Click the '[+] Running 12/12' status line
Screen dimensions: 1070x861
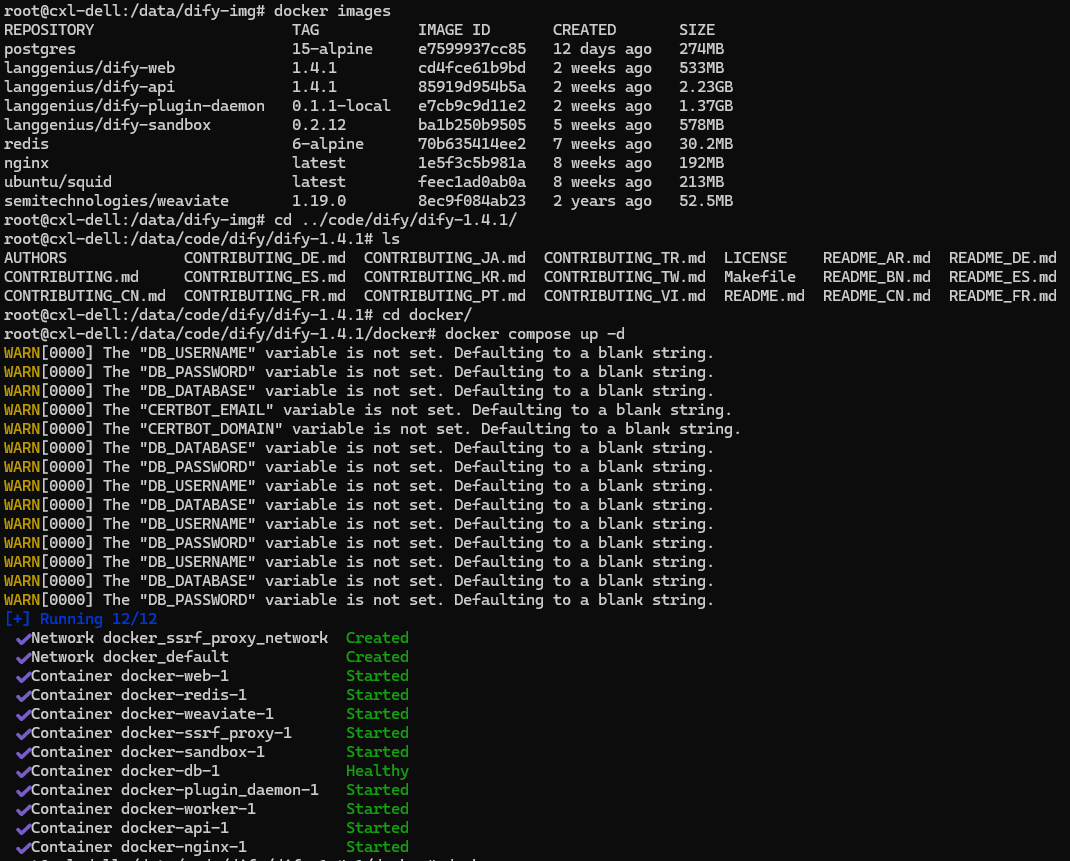click(x=81, y=619)
